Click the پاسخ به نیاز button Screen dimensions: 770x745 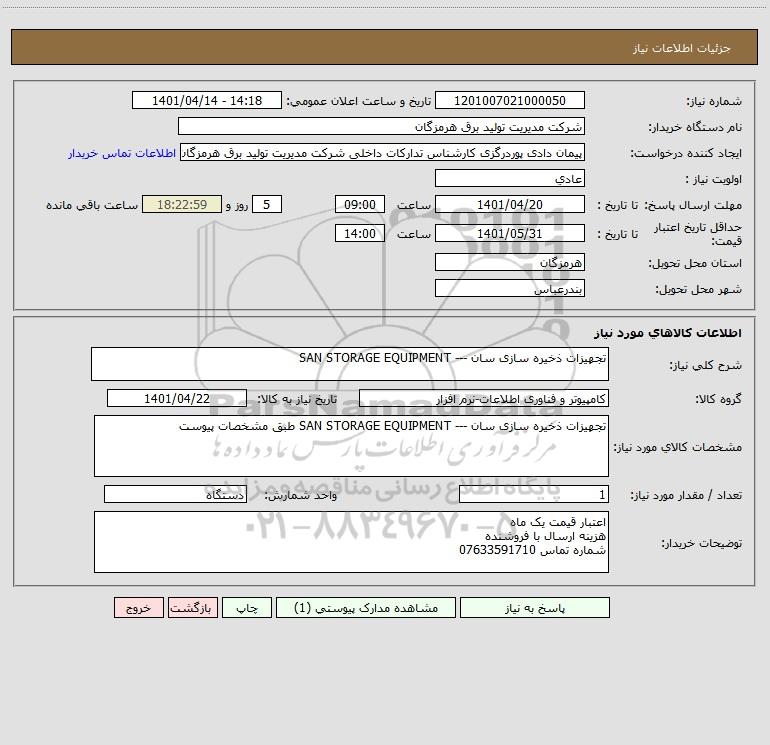(535, 608)
